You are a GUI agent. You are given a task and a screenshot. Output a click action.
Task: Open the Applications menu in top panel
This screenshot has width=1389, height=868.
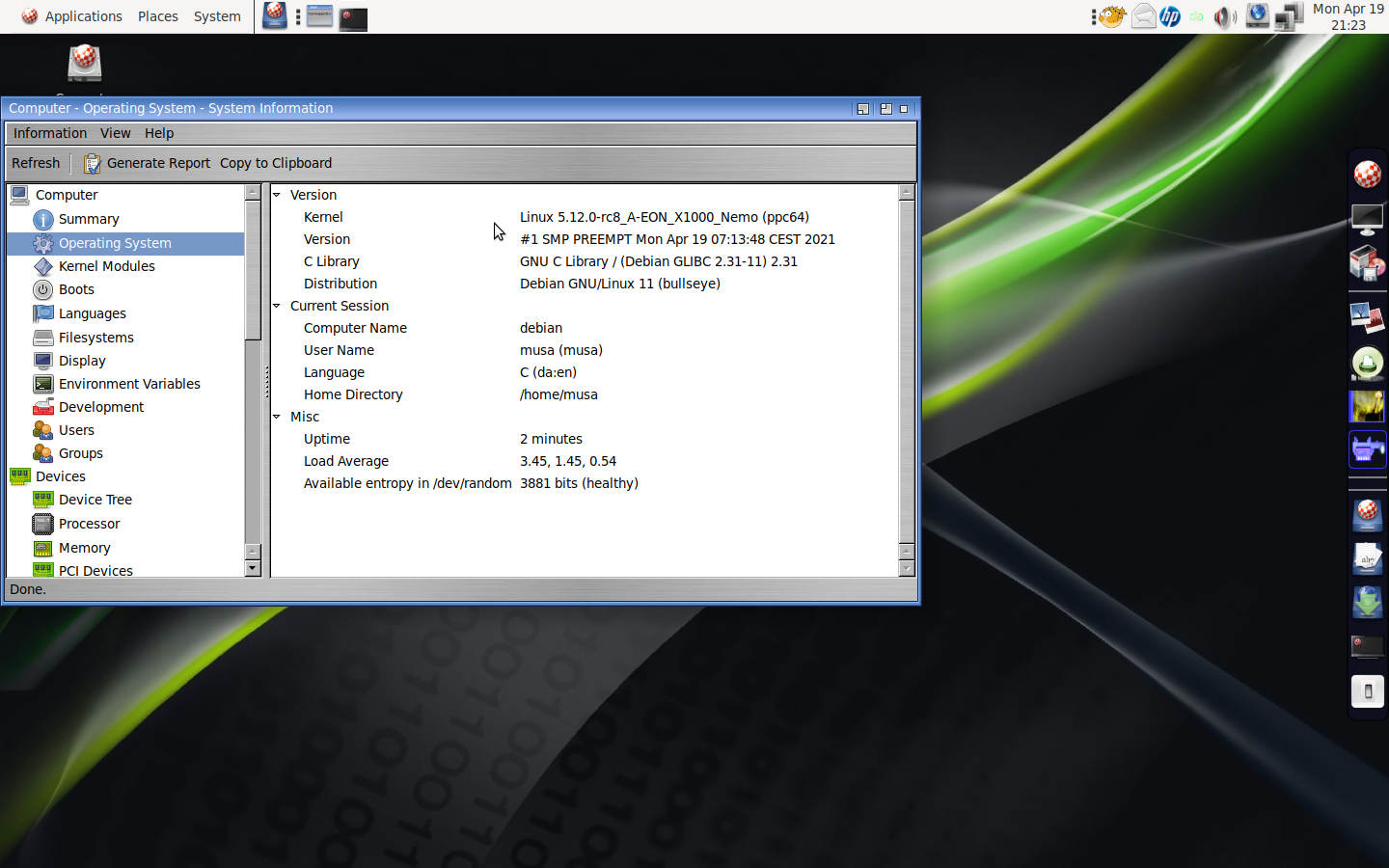83,16
